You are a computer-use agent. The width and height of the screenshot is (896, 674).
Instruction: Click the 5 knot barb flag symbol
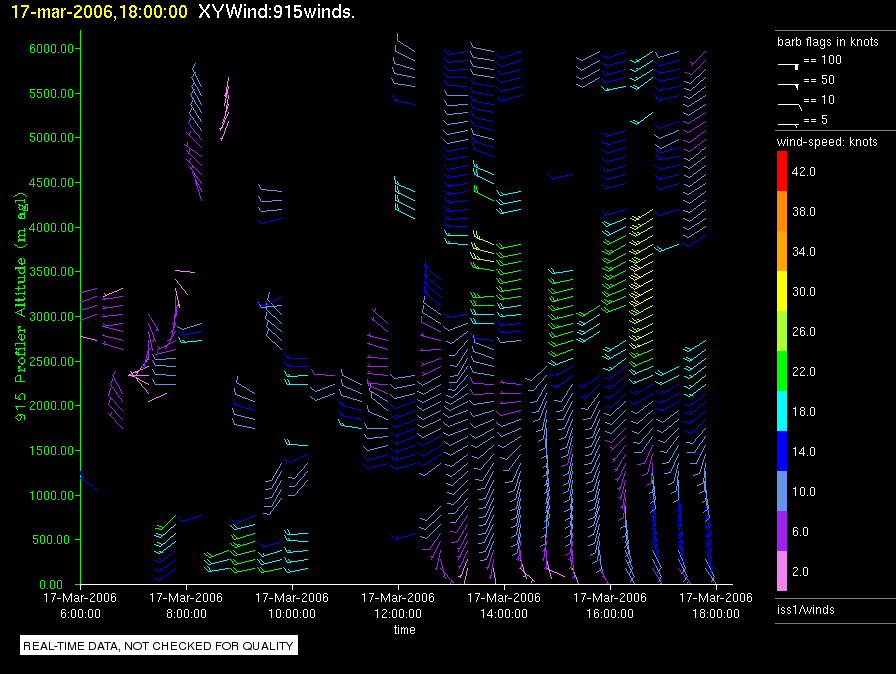789,125
